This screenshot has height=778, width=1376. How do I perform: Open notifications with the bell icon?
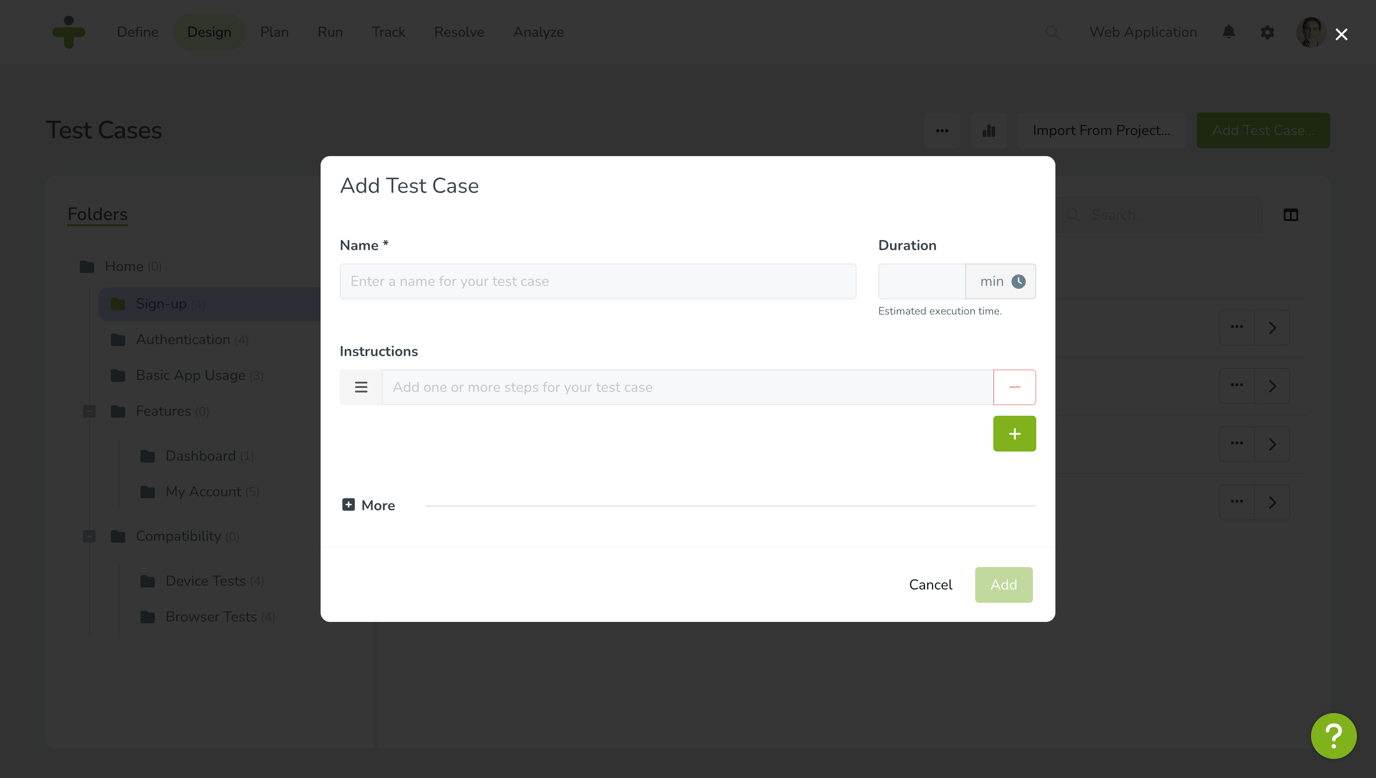point(1228,32)
